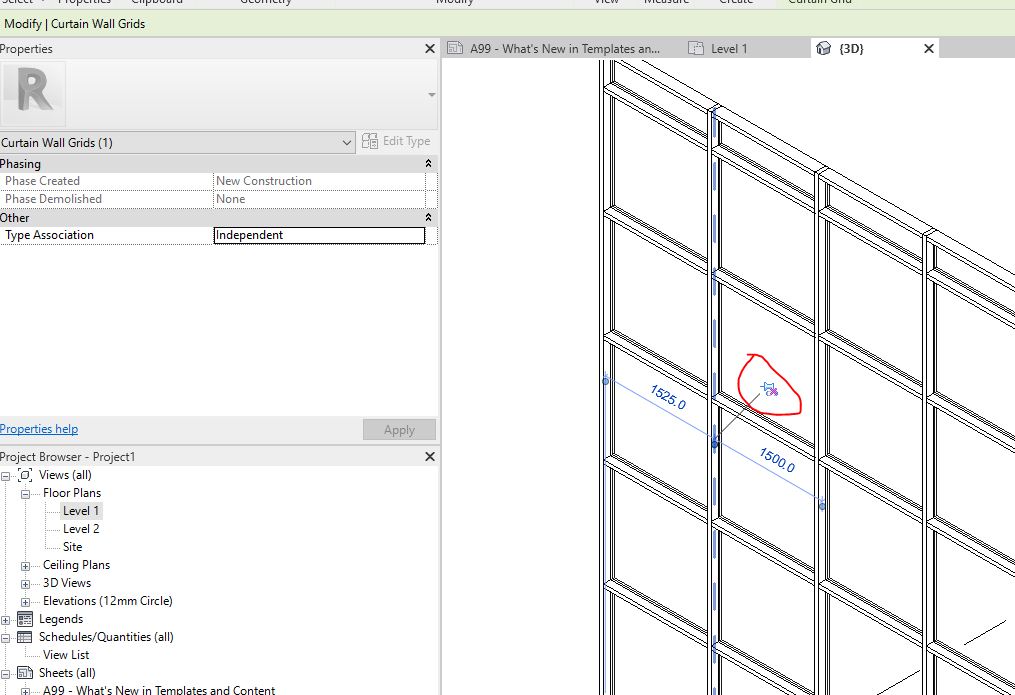This screenshot has height=695, width=1015.
Task: Select View List schedule
Action: tap(66, 655)
